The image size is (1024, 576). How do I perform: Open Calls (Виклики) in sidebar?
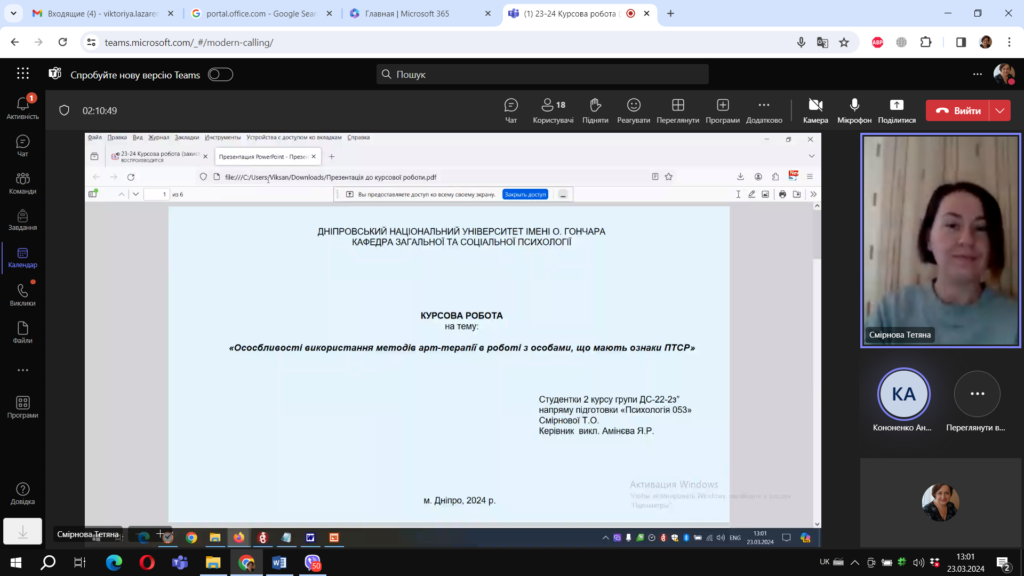pyautogui.click(x=22, y=295)
